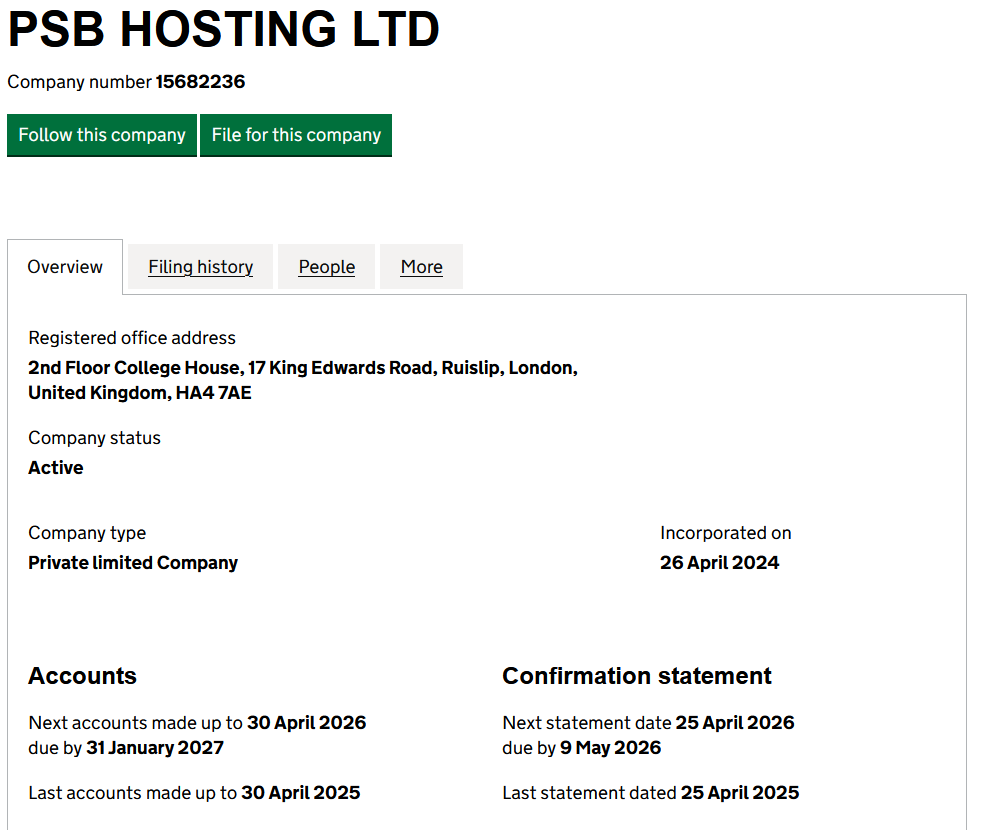Viewport: 982px width, 830px height.
Task: Click the Follow this company button
Action: click(102, 135)
